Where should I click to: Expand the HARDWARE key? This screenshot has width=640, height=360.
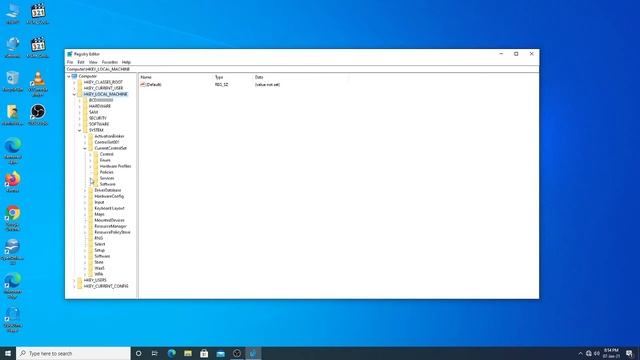[x=80, y=106]
